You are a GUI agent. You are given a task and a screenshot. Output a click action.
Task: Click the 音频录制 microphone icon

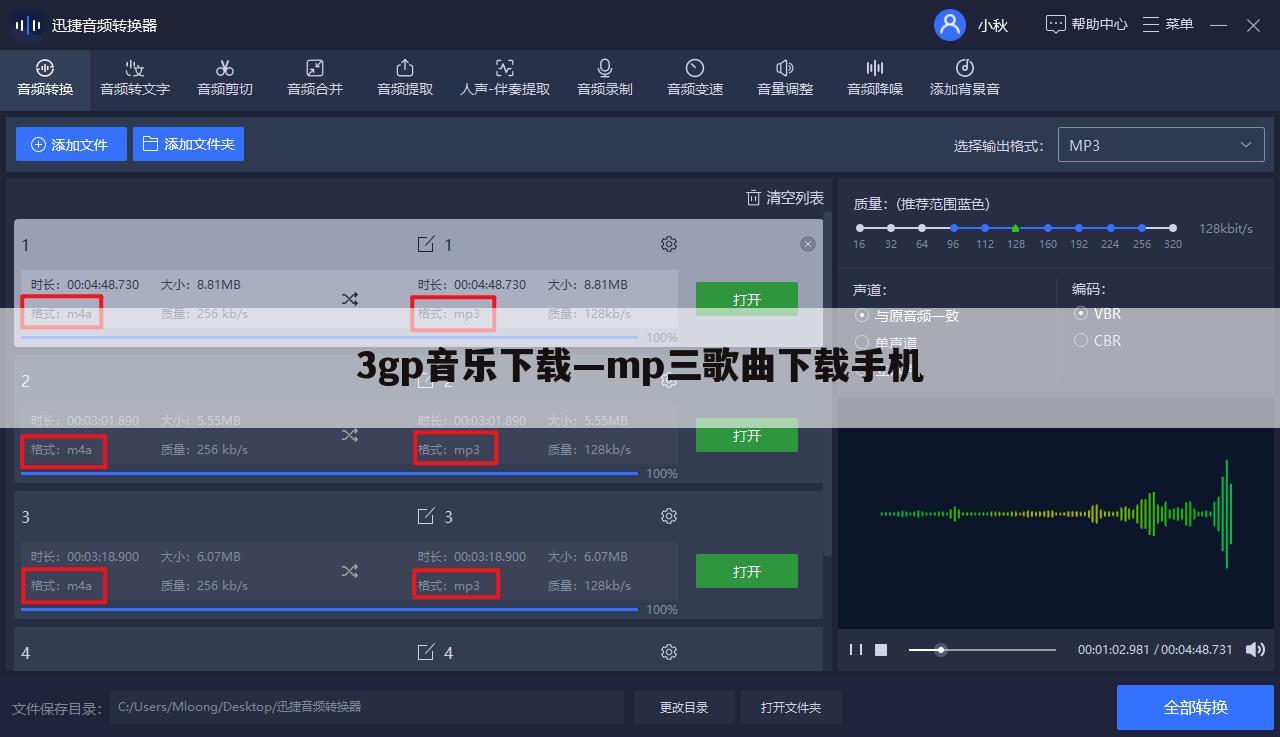(605, 68)
